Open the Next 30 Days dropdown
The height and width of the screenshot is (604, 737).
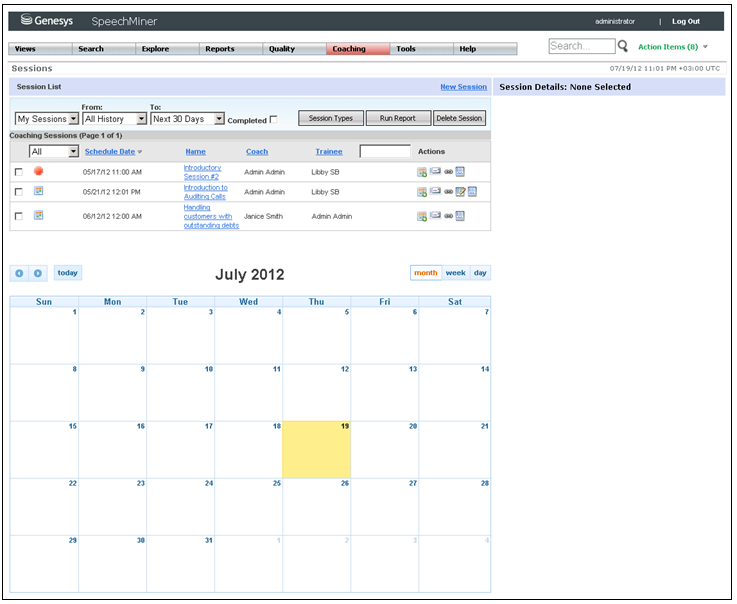(x=187, y=119)
